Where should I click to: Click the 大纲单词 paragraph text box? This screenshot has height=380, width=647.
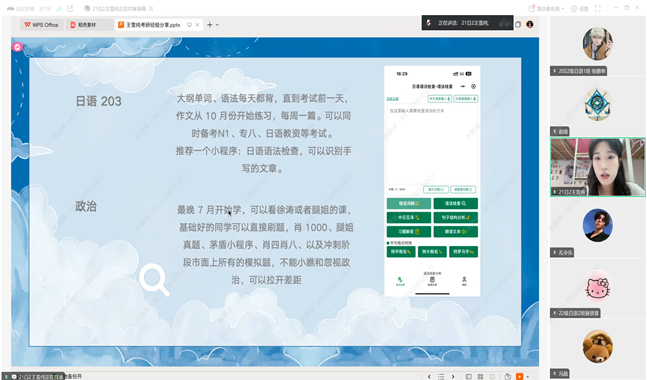[x=263, y=133]
